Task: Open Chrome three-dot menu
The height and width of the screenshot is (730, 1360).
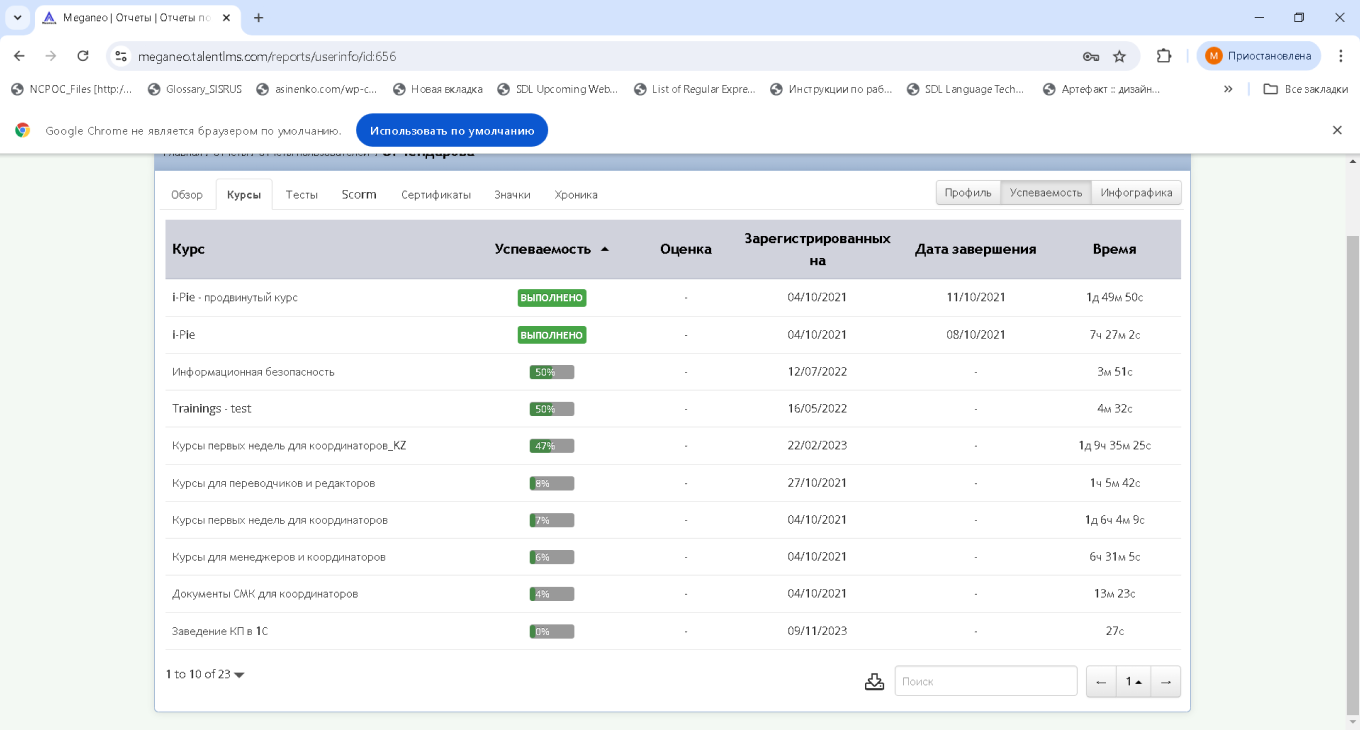Action: click(1341, 56)
